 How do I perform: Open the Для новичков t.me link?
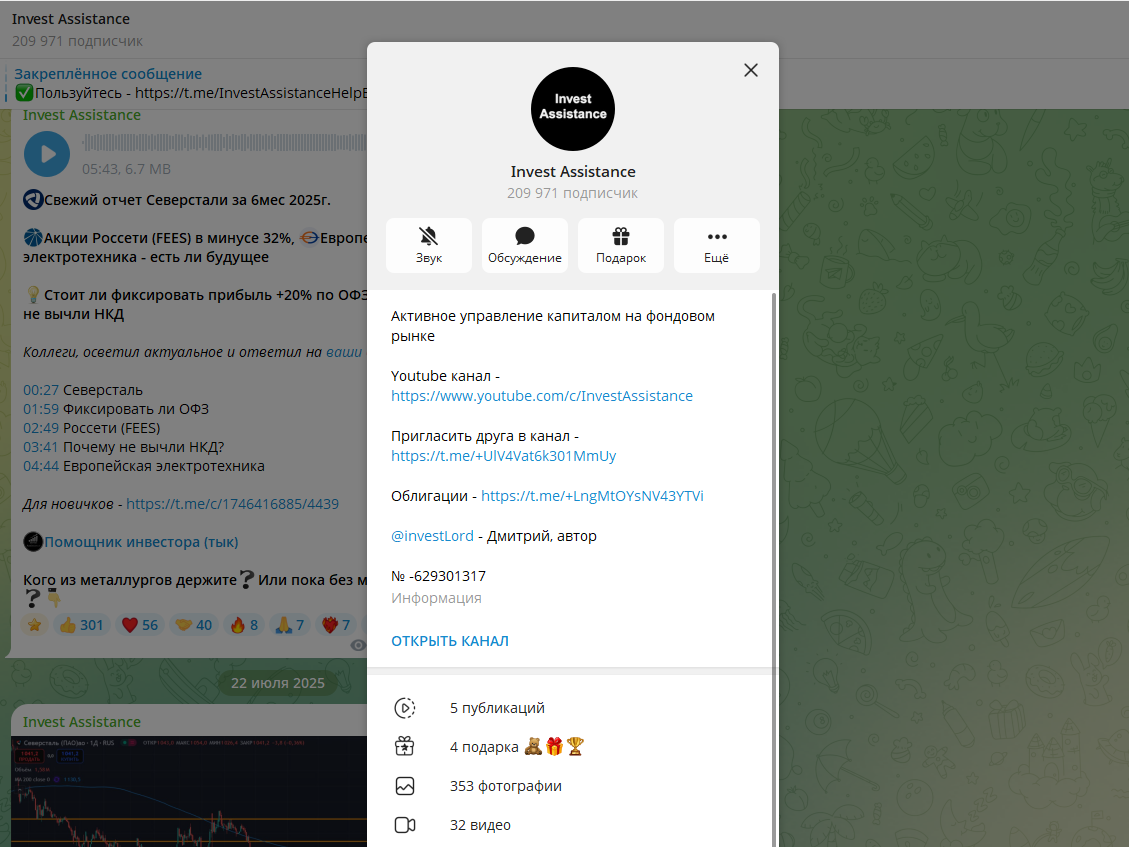click(233, 504)
